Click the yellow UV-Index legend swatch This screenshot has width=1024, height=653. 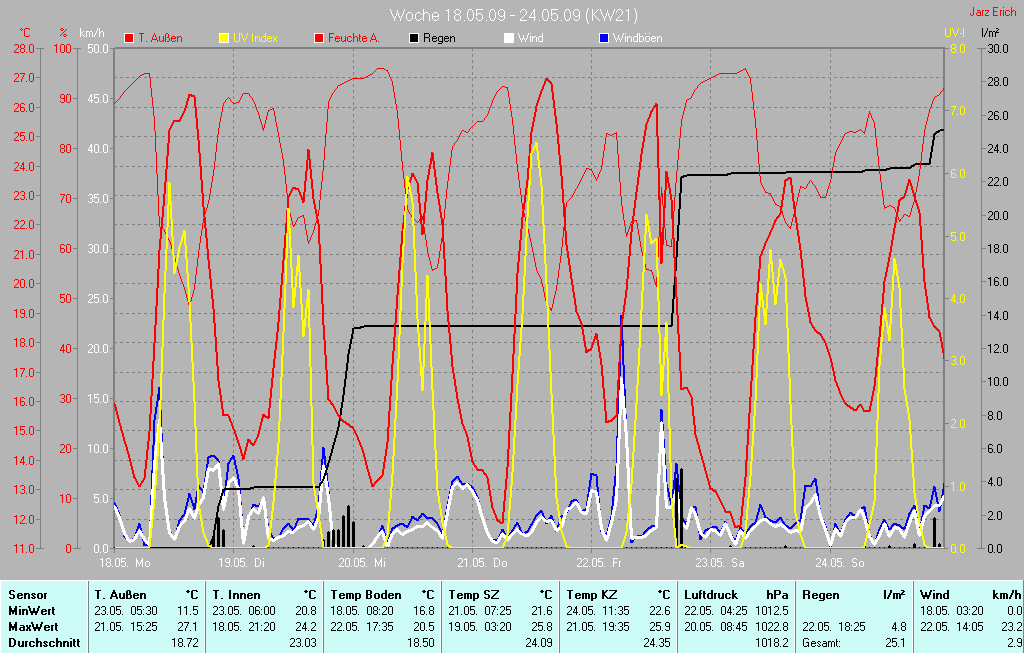(223, 38)
